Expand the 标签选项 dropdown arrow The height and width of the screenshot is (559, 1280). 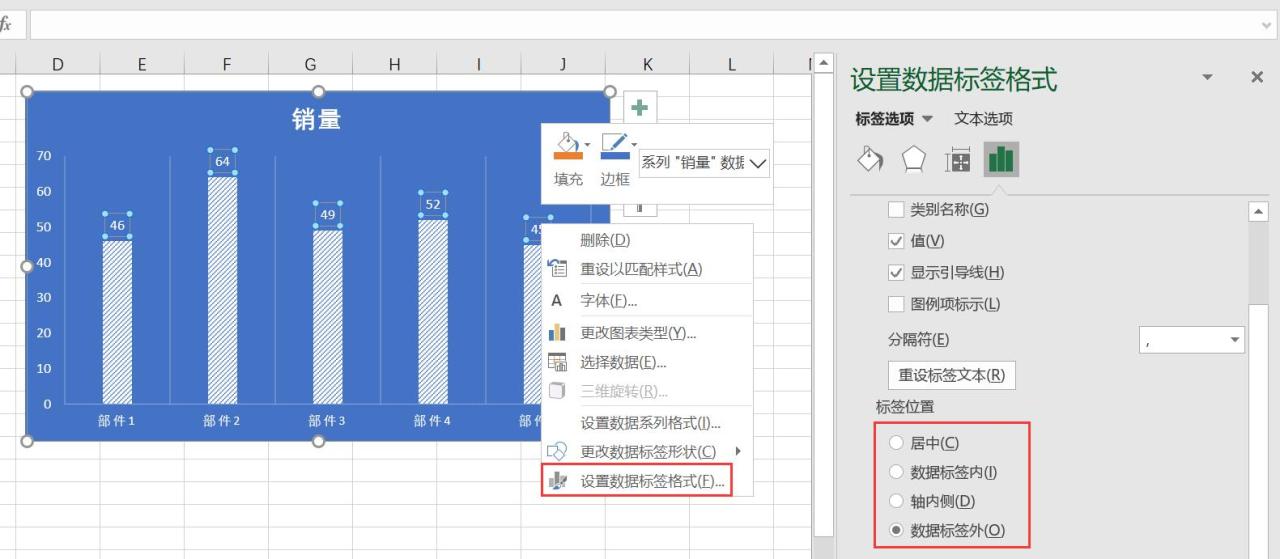[x=927, y=119]
